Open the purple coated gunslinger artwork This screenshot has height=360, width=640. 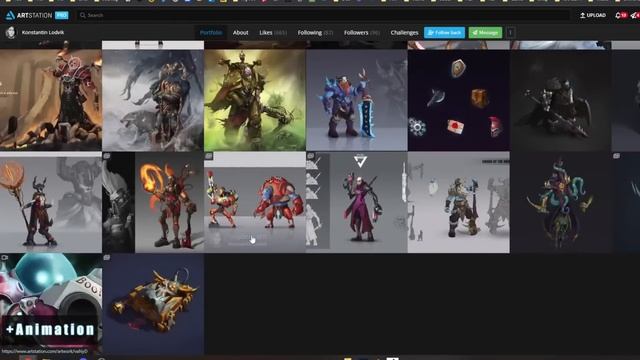[357, 202]
